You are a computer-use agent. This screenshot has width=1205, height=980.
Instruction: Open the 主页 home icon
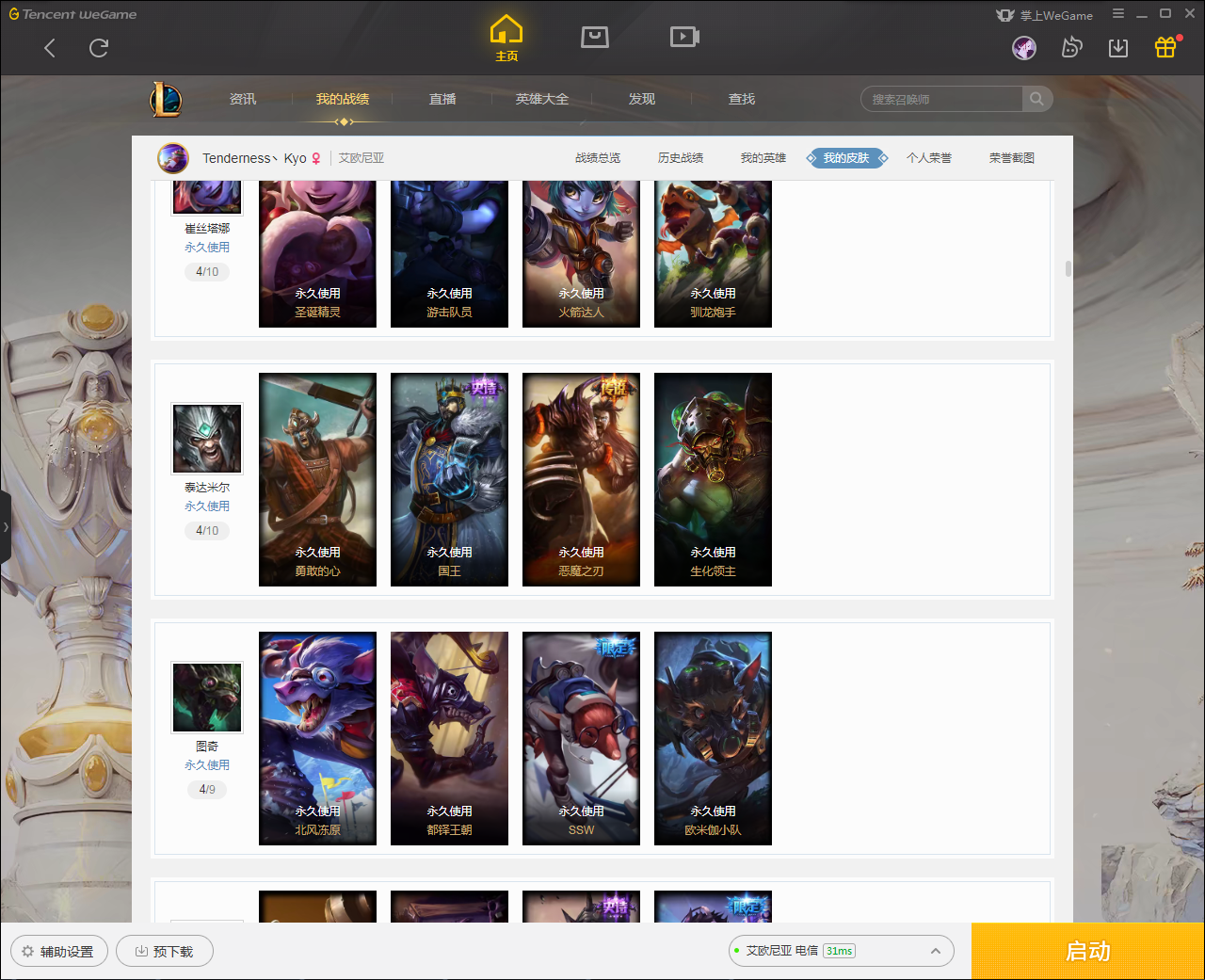(506, 39)
